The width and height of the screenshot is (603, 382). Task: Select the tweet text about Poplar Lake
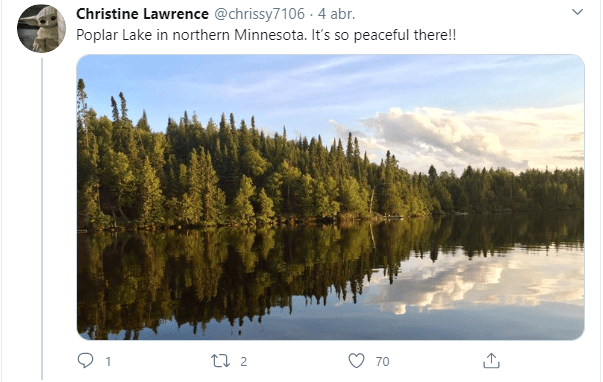click(266, 35)
